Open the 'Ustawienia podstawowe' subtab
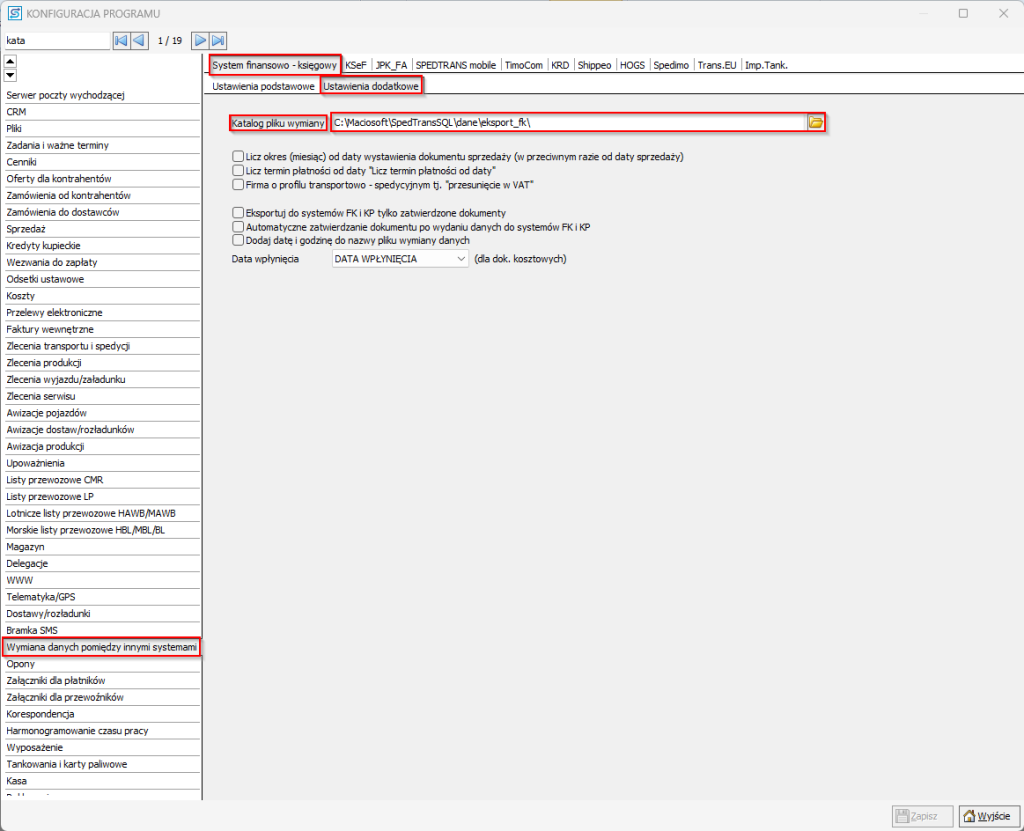Viewport: 1024px width, 831px height. [x=263, y=87]
